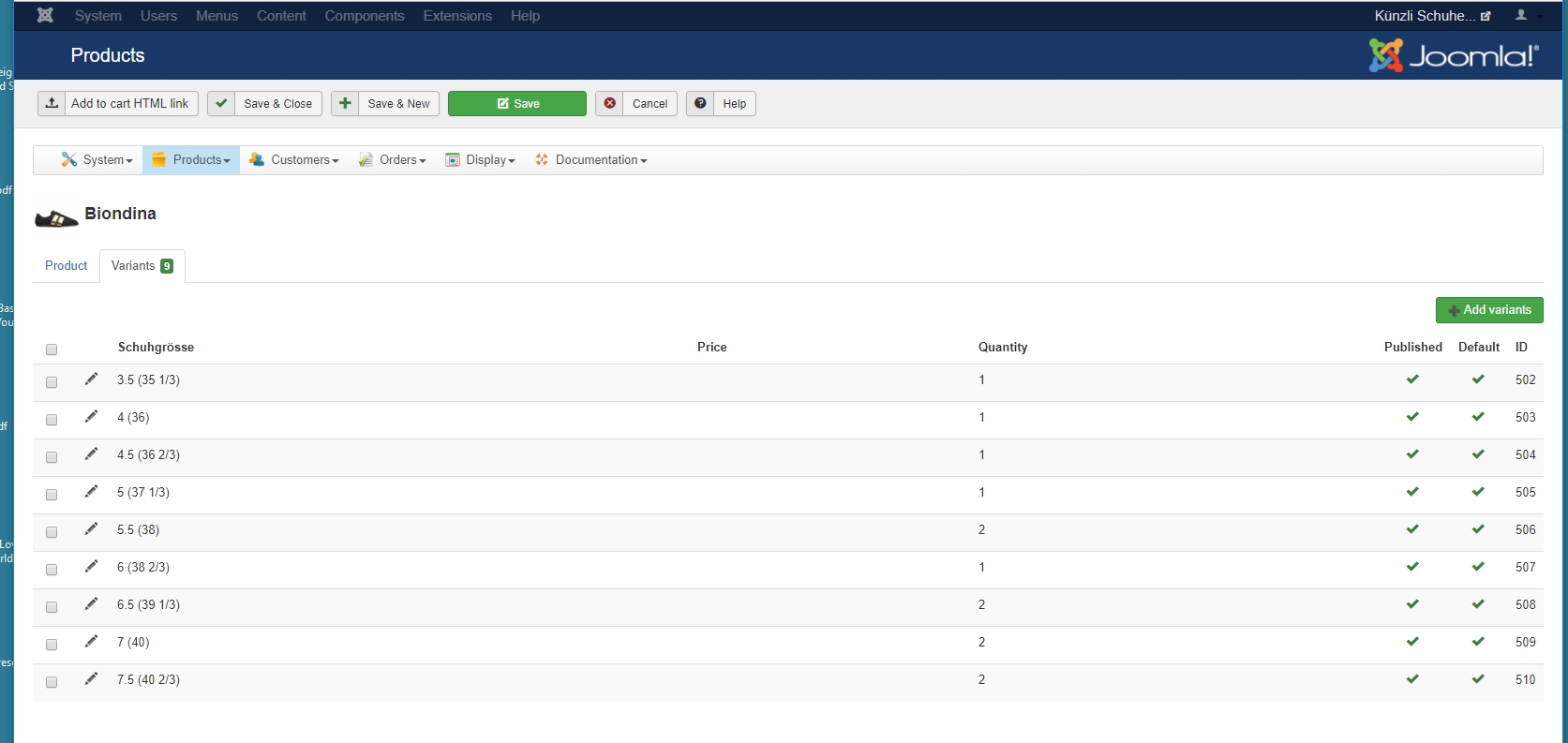Check the box for variant 3.5 (35 1/3)
This screenshot has height=743, width=1568.
[52, 382]
